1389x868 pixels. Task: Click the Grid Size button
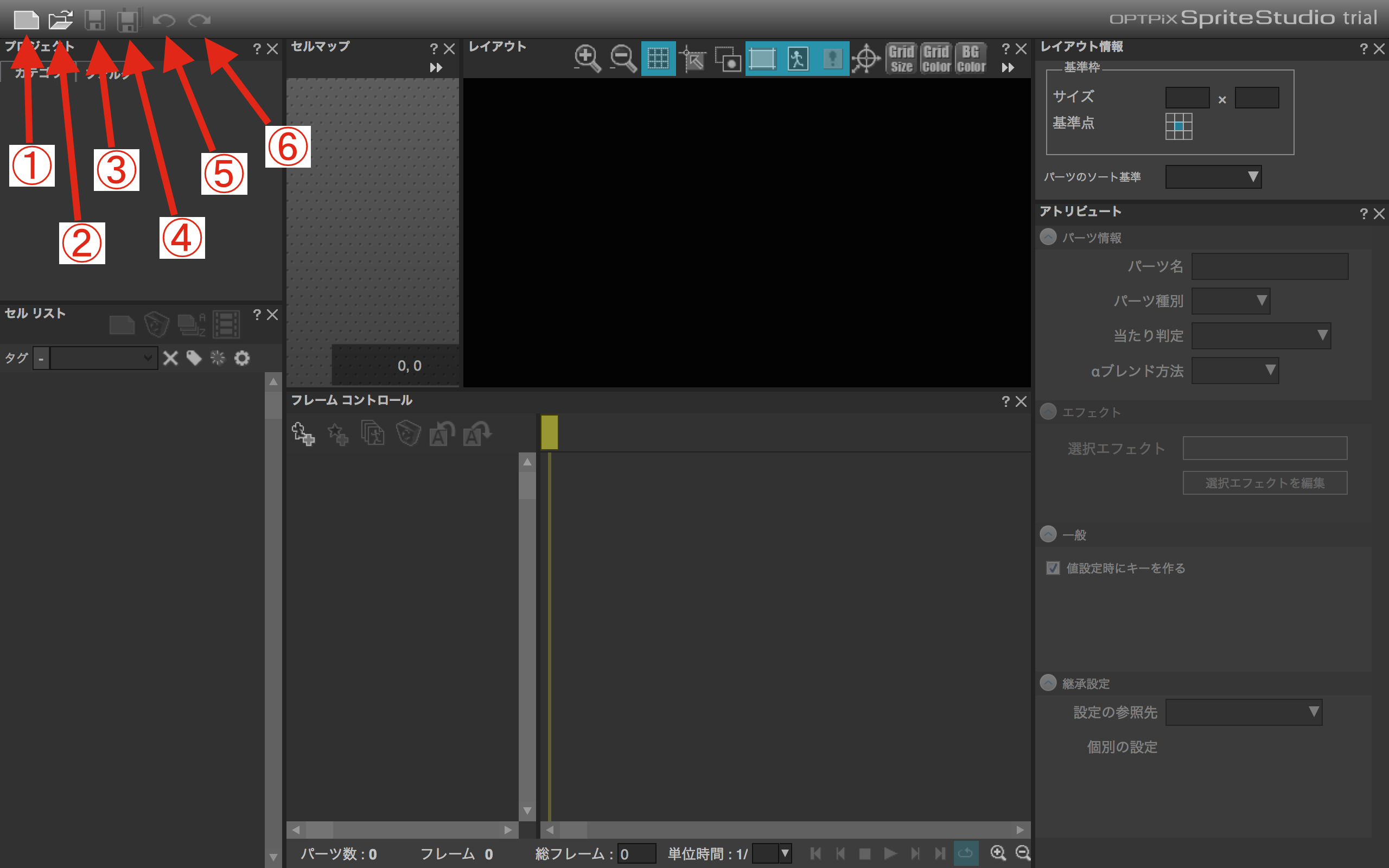[901, 58]
